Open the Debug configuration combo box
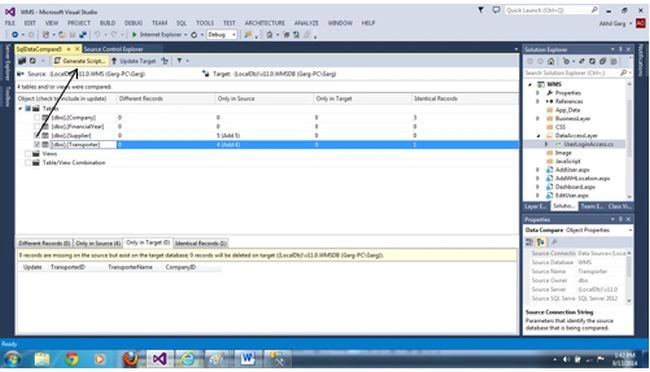This screenshot has width=650, height=372. tap(222, 34)
